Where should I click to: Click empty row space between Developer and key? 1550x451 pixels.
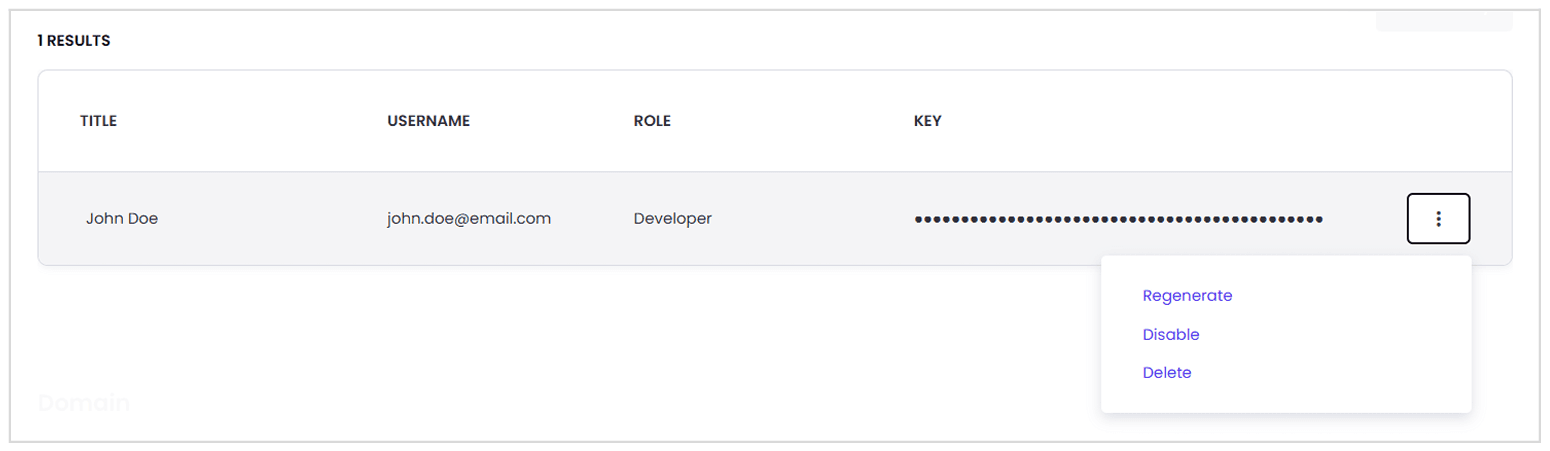tap(812, 218)
